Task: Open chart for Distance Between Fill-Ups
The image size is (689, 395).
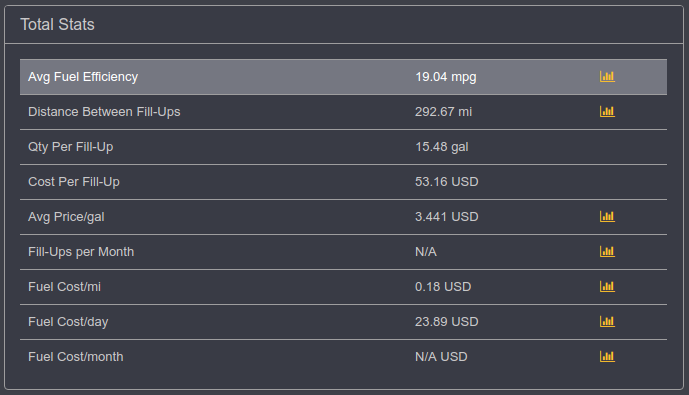Action: [607, 112]
